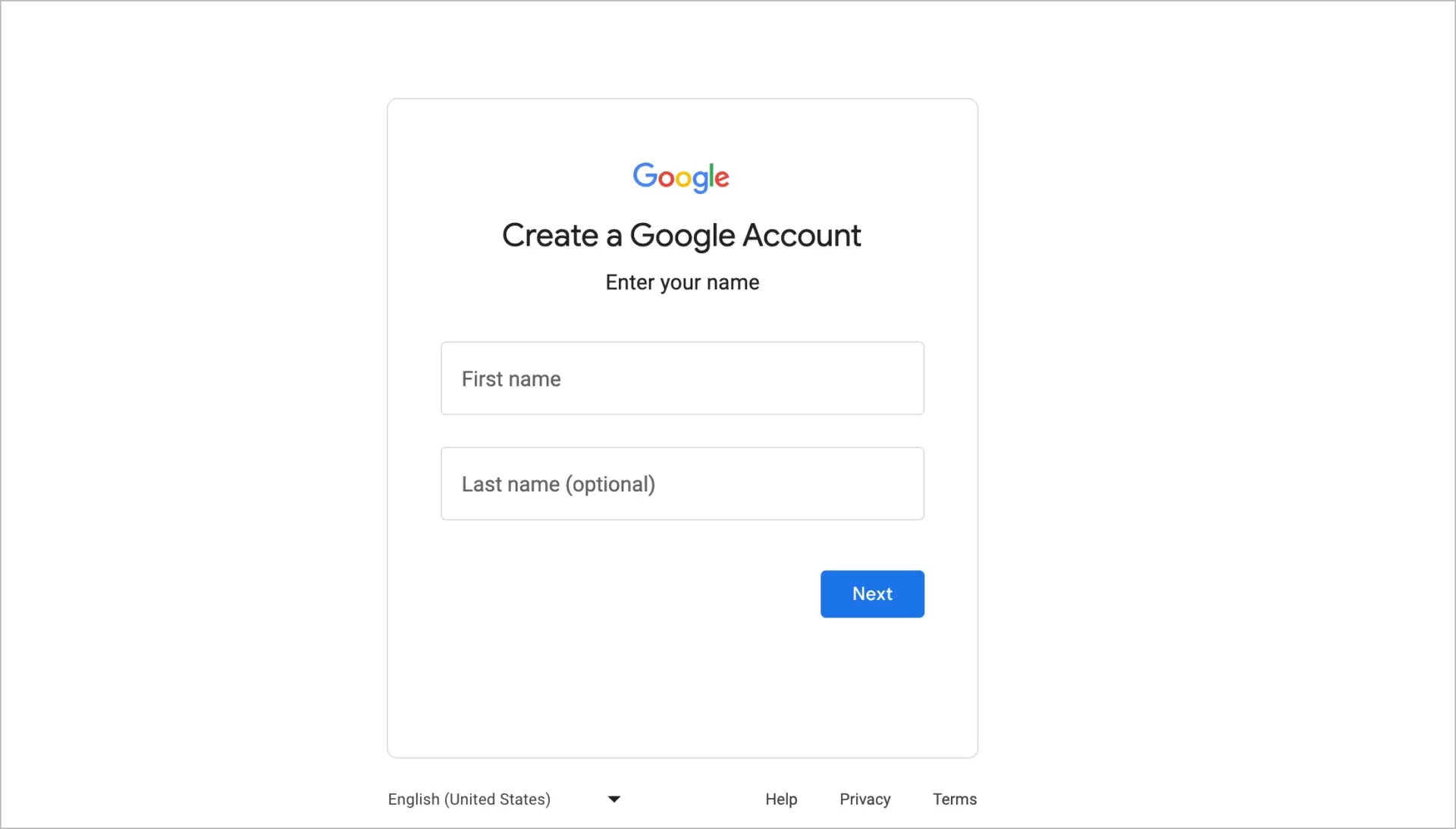The width and height of the screenshot is (1456, 829).
Task: Click the red o in the Google logo
Action: [x=666, y=179]
